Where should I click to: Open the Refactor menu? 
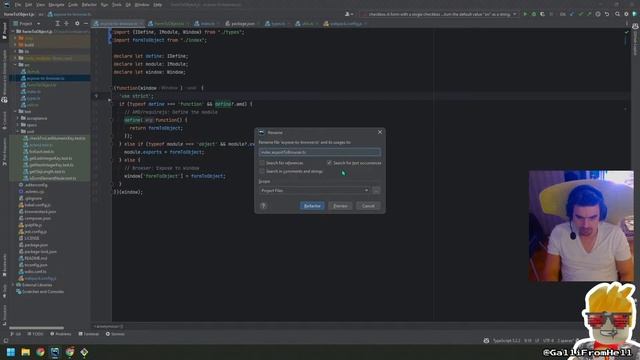[89, 5]
